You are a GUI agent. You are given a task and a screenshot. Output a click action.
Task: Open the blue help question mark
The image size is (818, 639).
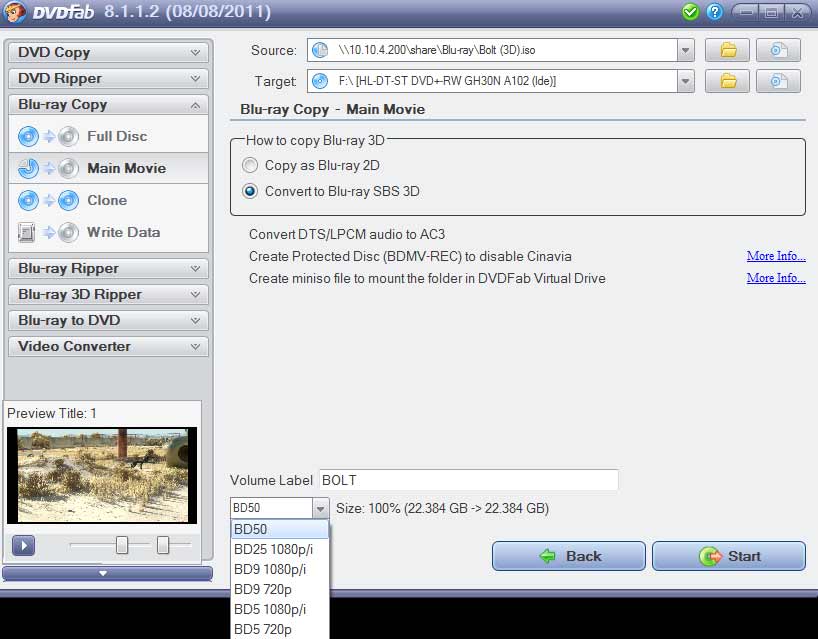tap(715, 11)
